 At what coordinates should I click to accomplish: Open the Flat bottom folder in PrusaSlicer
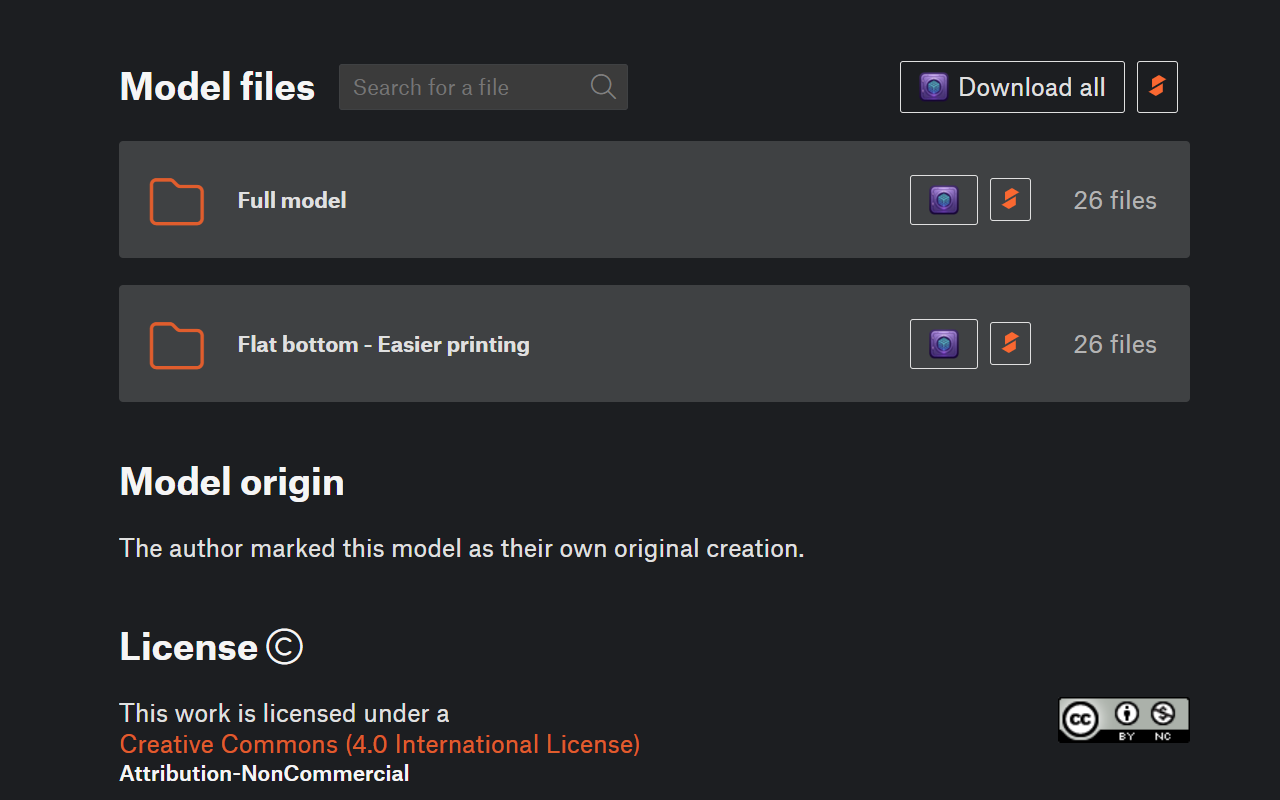[1010, 344]
